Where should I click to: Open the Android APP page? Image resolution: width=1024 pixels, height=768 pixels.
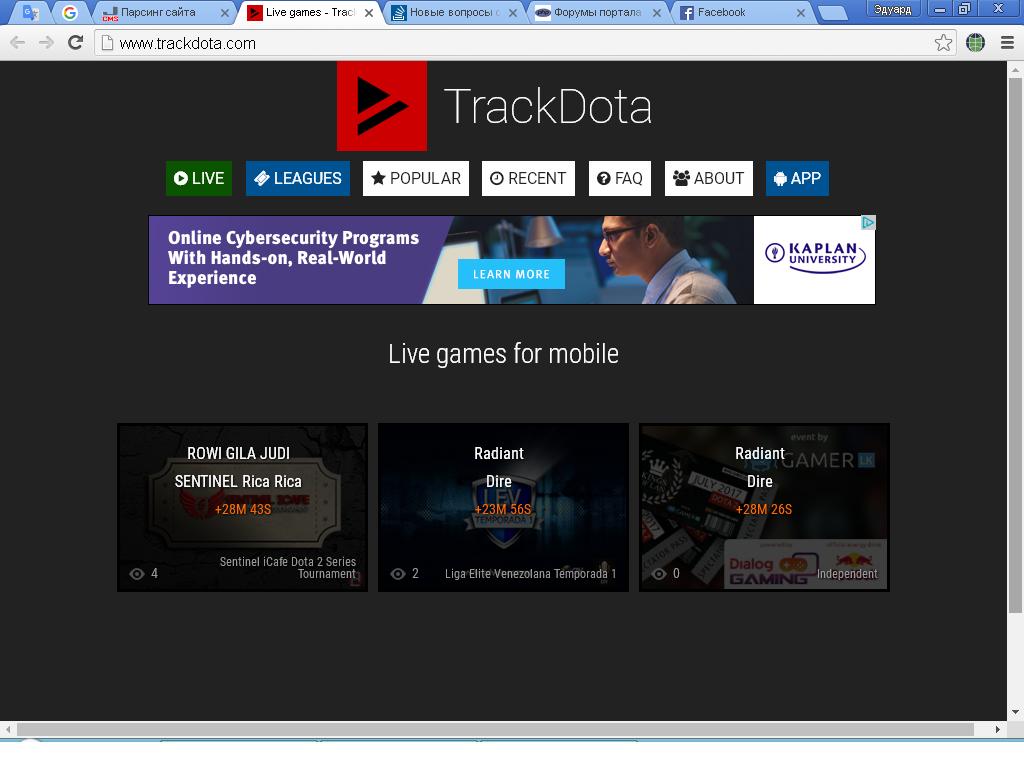pyautogui.click(x=797, y=178)
